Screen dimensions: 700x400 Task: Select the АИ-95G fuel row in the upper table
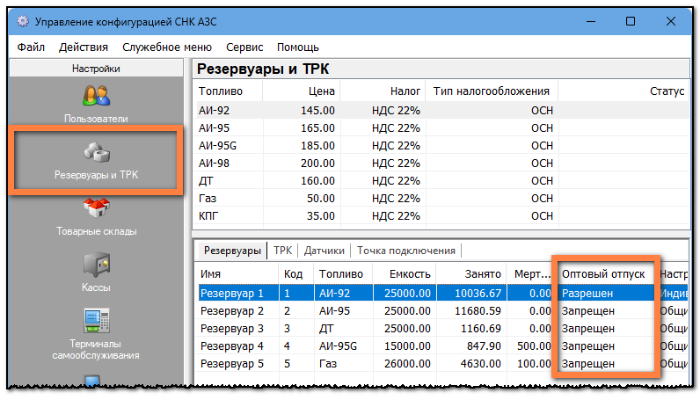[x=441, y=146]
